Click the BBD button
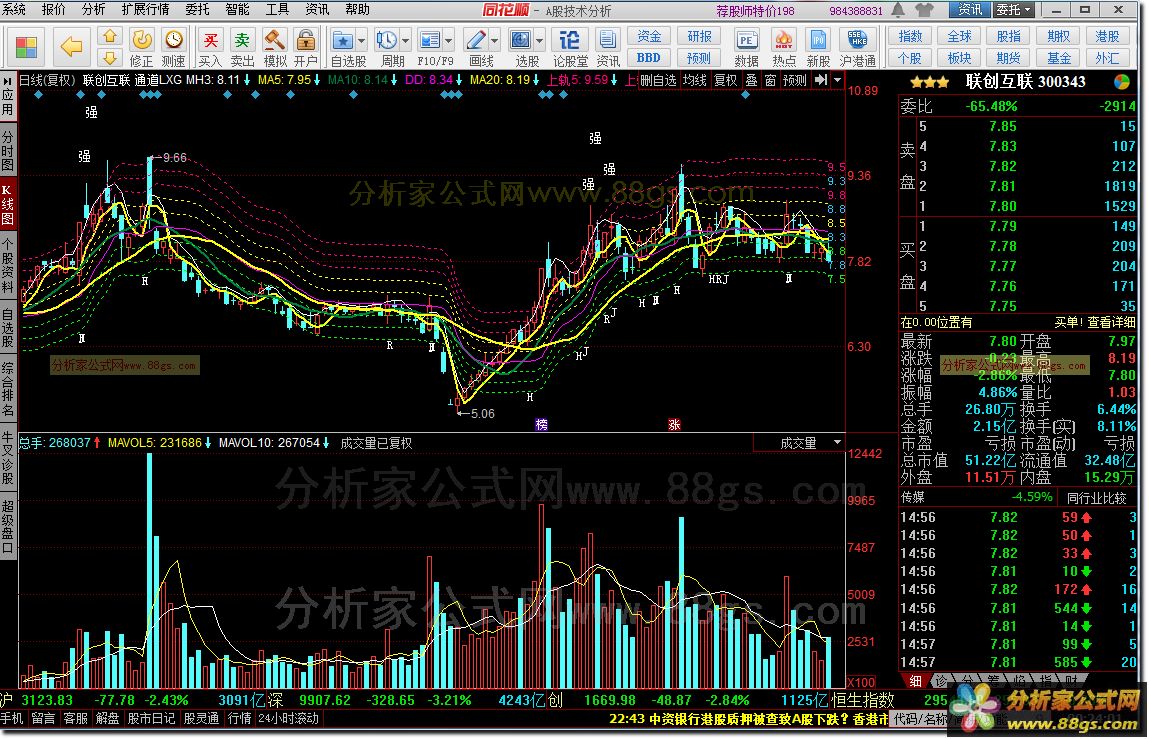 coord(649,57)
